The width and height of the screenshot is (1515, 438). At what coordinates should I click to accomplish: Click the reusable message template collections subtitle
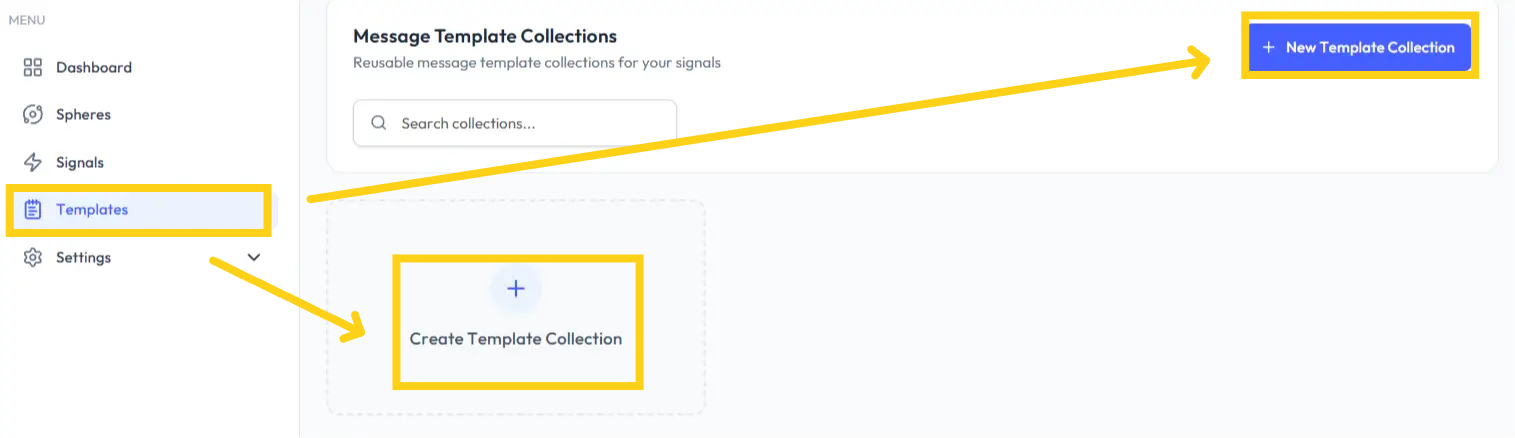pos(537,63)
